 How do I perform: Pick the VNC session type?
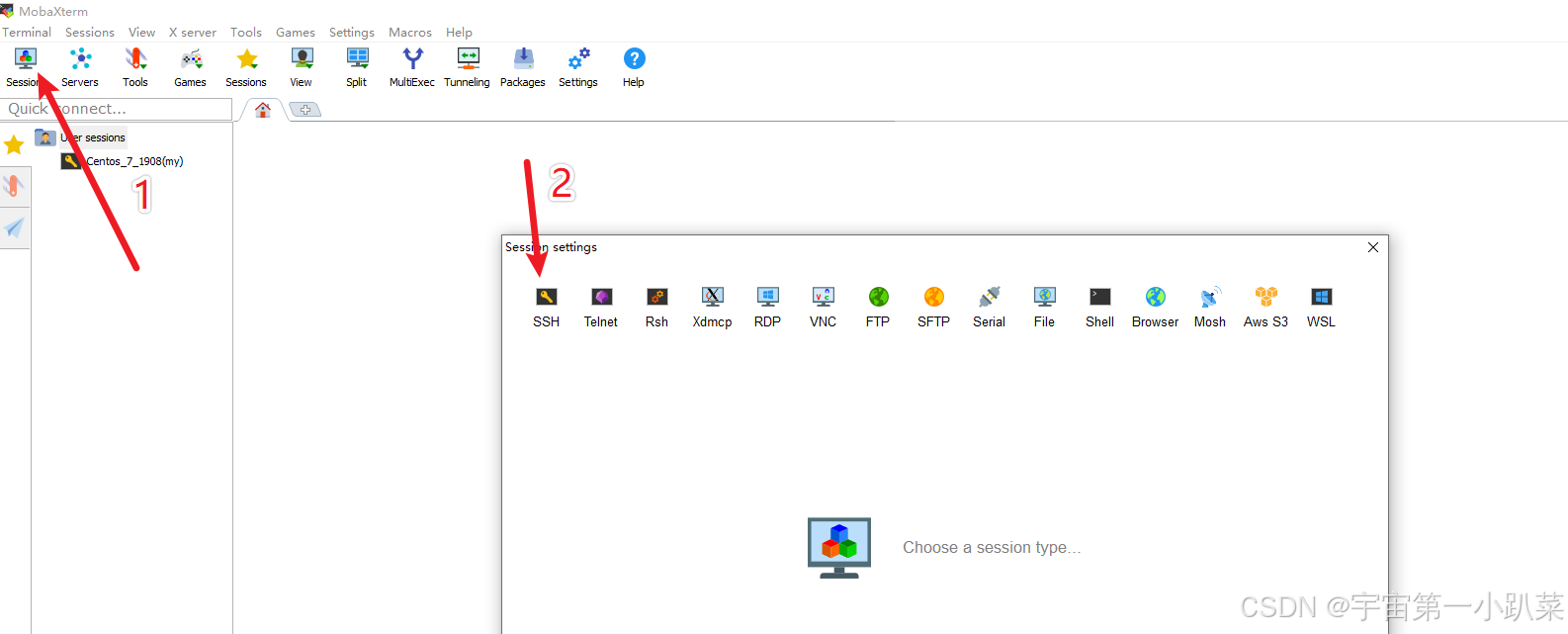click(x=824, y=308)
